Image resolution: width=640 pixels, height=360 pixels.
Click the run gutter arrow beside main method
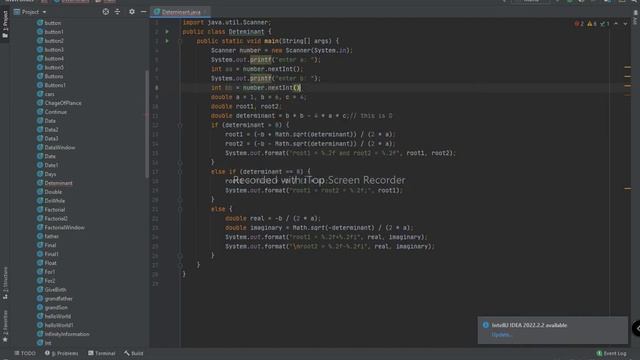coord(167,41)
